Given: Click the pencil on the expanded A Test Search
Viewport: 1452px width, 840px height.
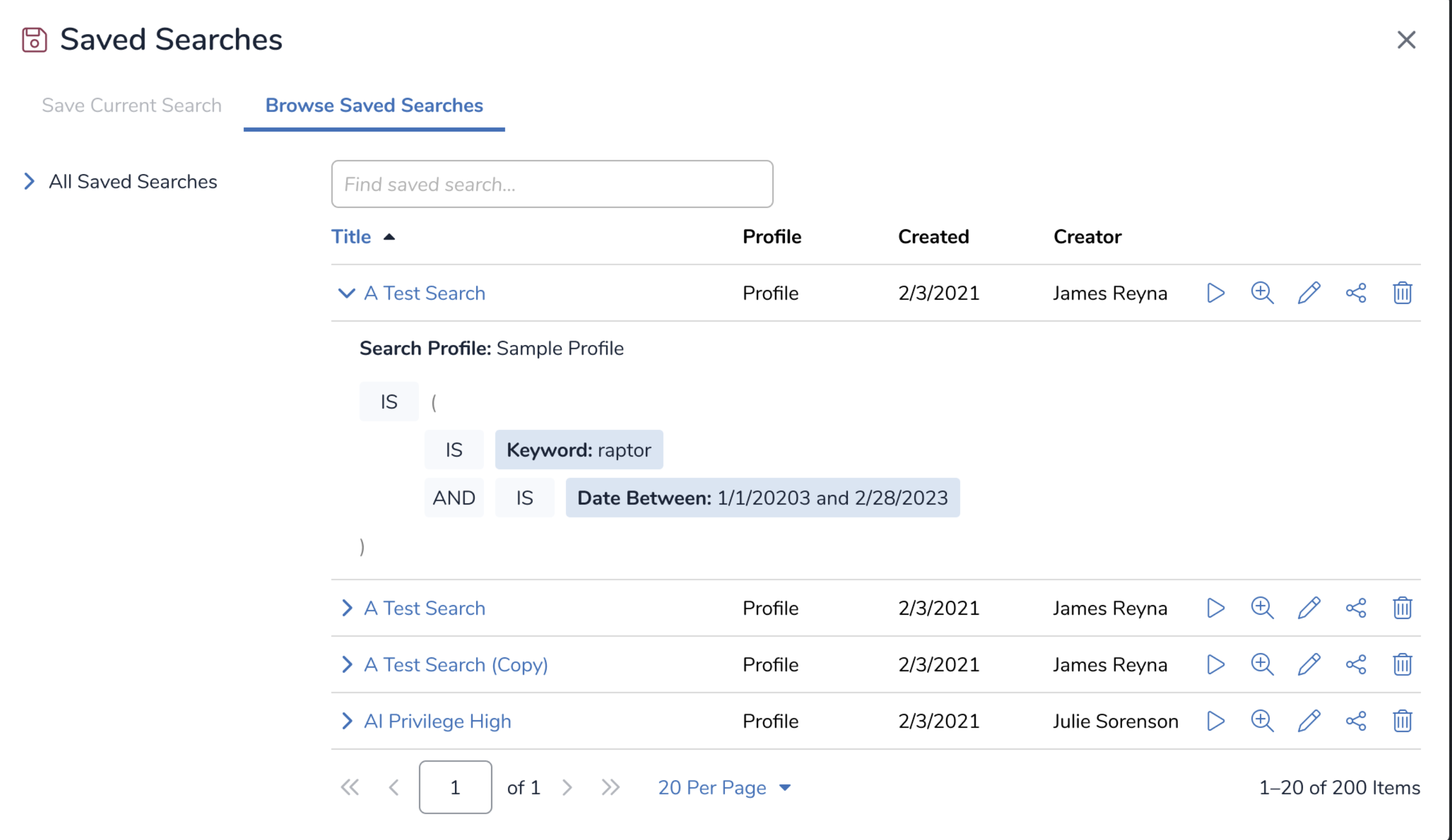Looking at the screenshot, I should coord(1308,293).
